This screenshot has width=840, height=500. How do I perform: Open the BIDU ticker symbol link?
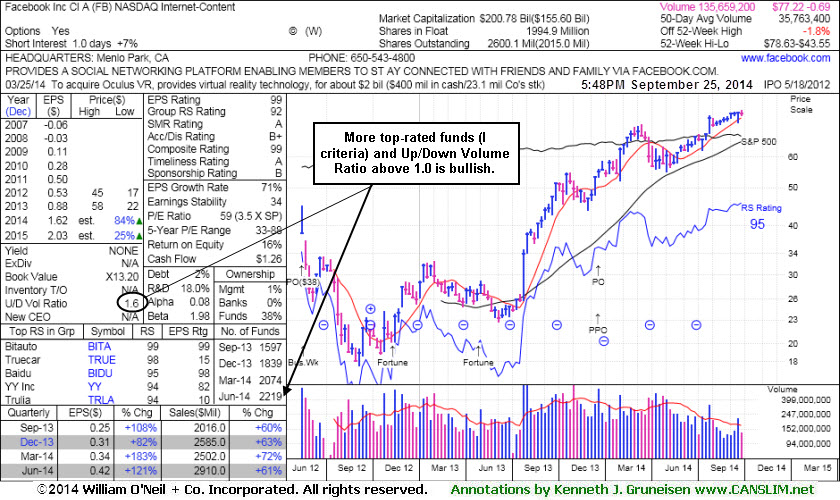pyautogui.click(x=100, y=373)
